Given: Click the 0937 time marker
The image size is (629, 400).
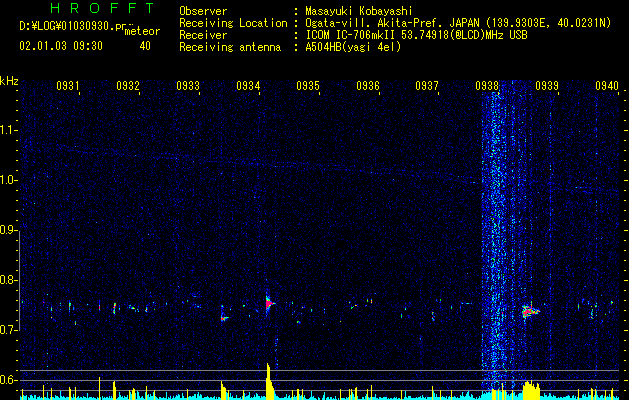Looking at the screenshot, I should click(x=427, y=85).
